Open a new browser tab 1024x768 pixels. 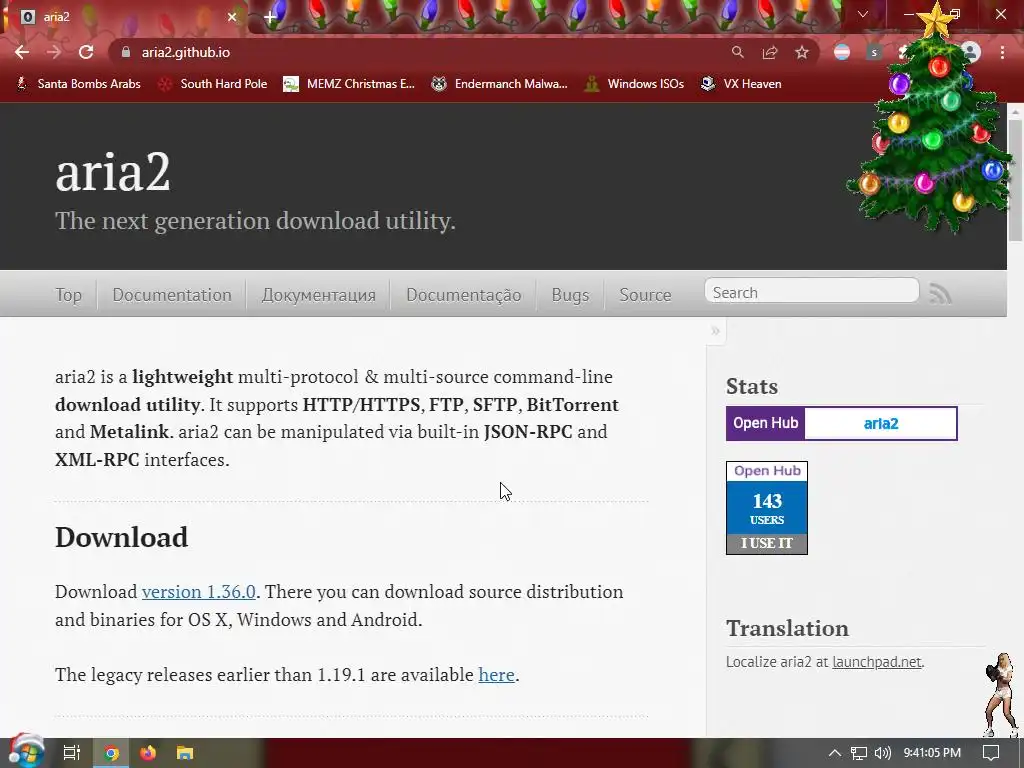click(270, 16)
